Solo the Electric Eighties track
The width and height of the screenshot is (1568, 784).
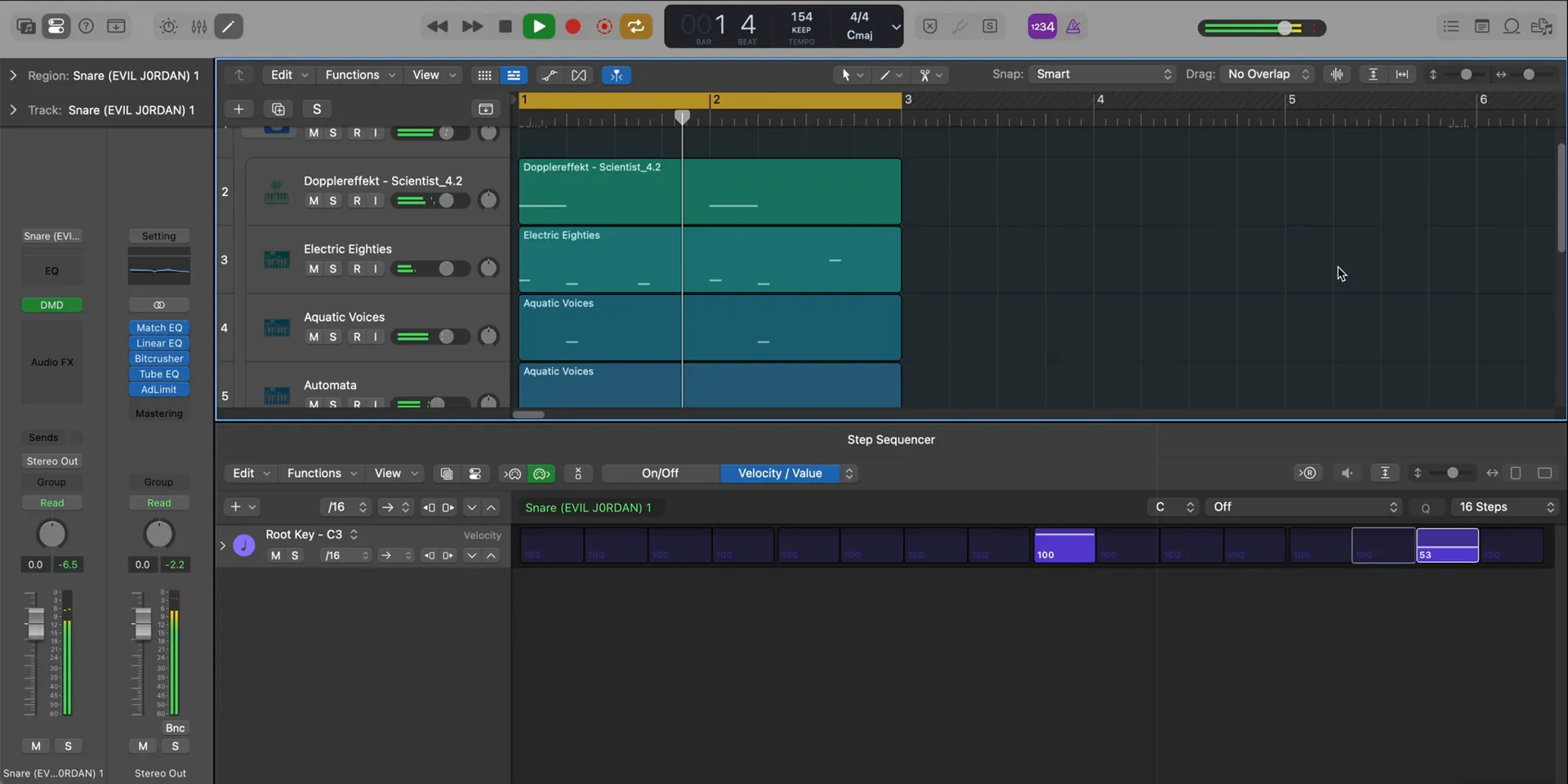point(333,269)
